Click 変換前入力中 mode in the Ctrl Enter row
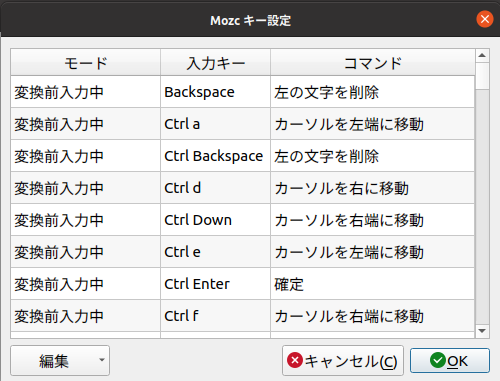This screenshot has height=381, width=500. click(86, 284)
